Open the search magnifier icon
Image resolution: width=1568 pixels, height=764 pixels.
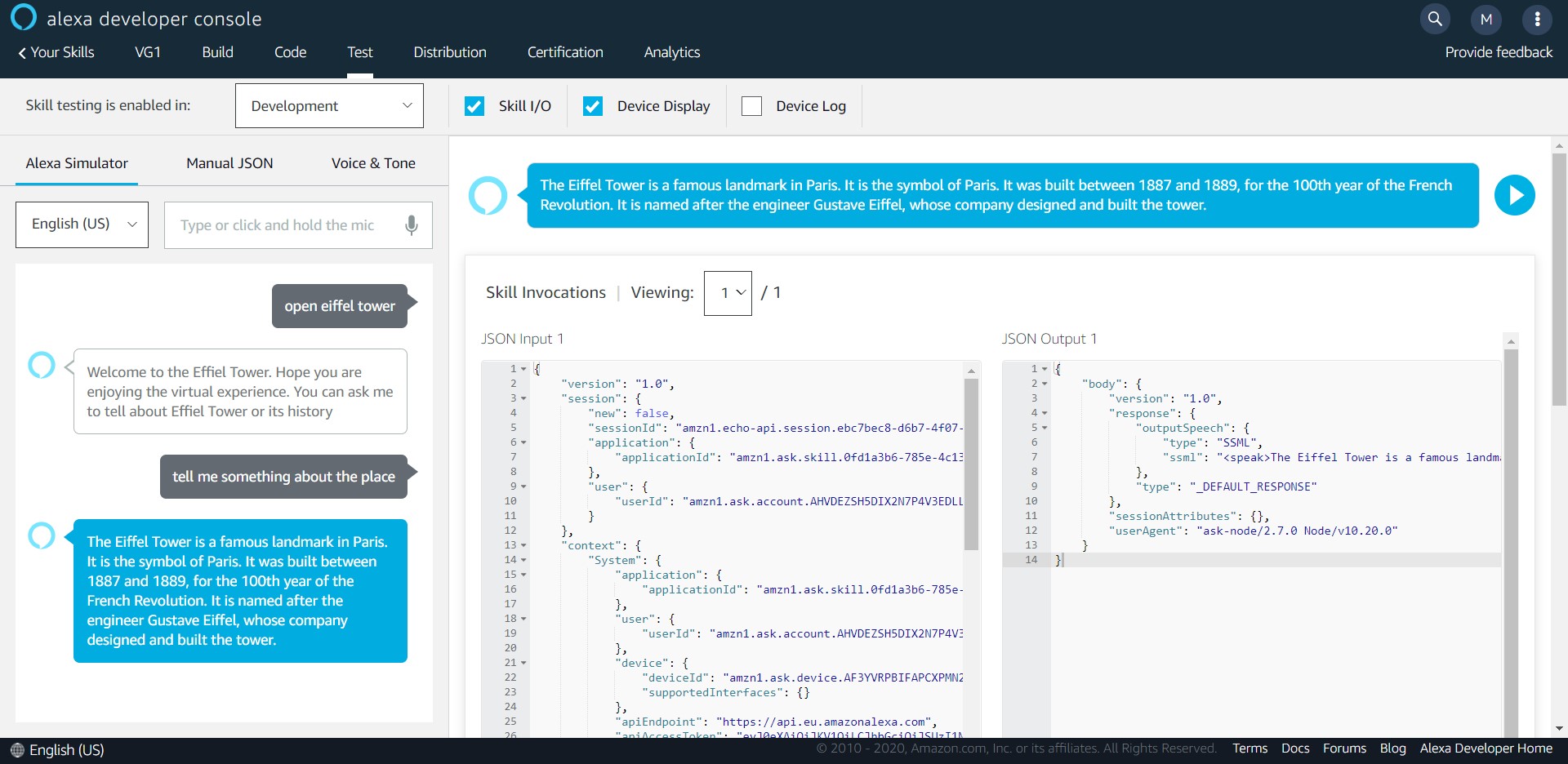coord(1435,19)
